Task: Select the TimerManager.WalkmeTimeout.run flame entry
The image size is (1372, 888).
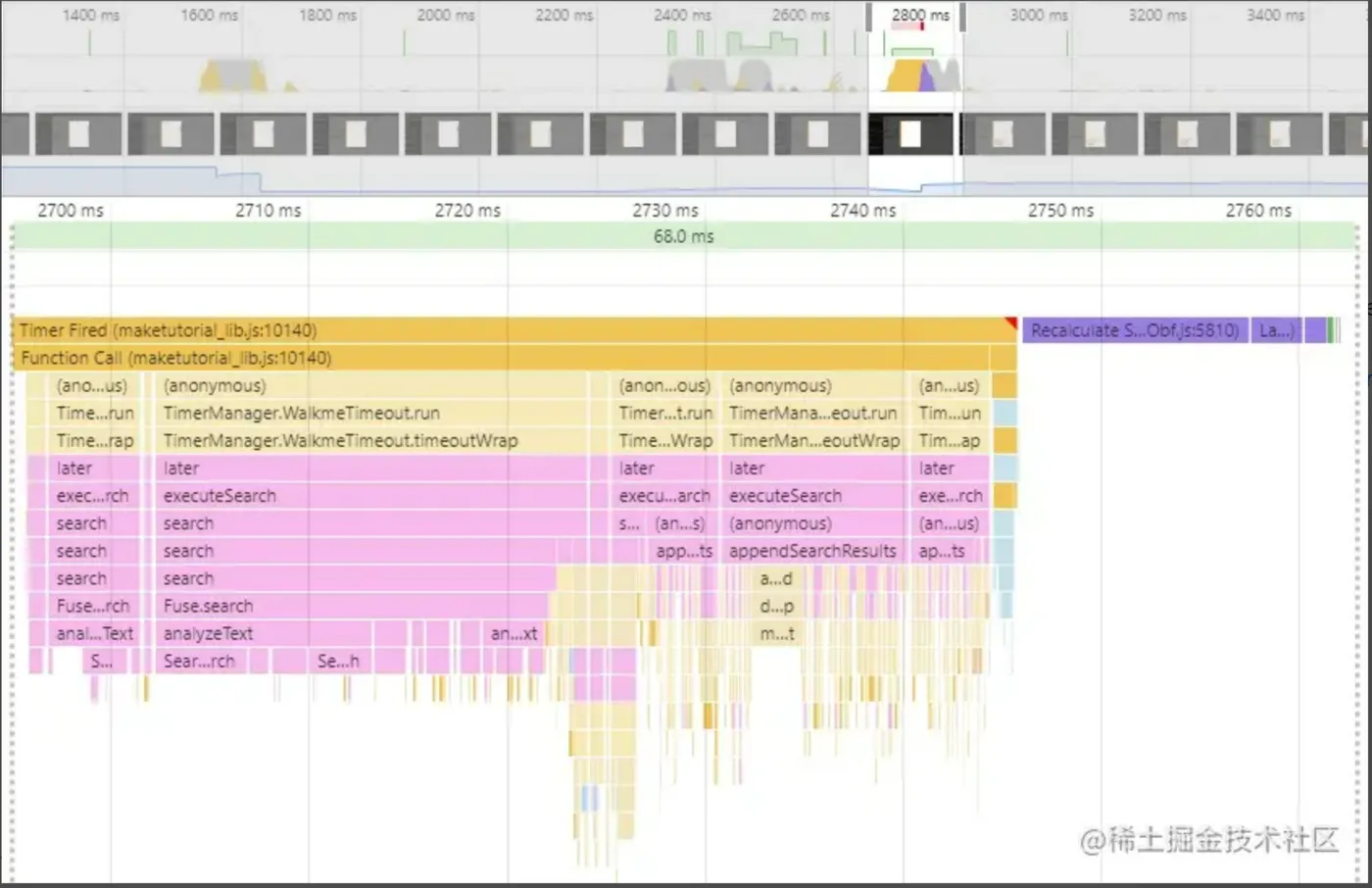Action: point(370,414)
